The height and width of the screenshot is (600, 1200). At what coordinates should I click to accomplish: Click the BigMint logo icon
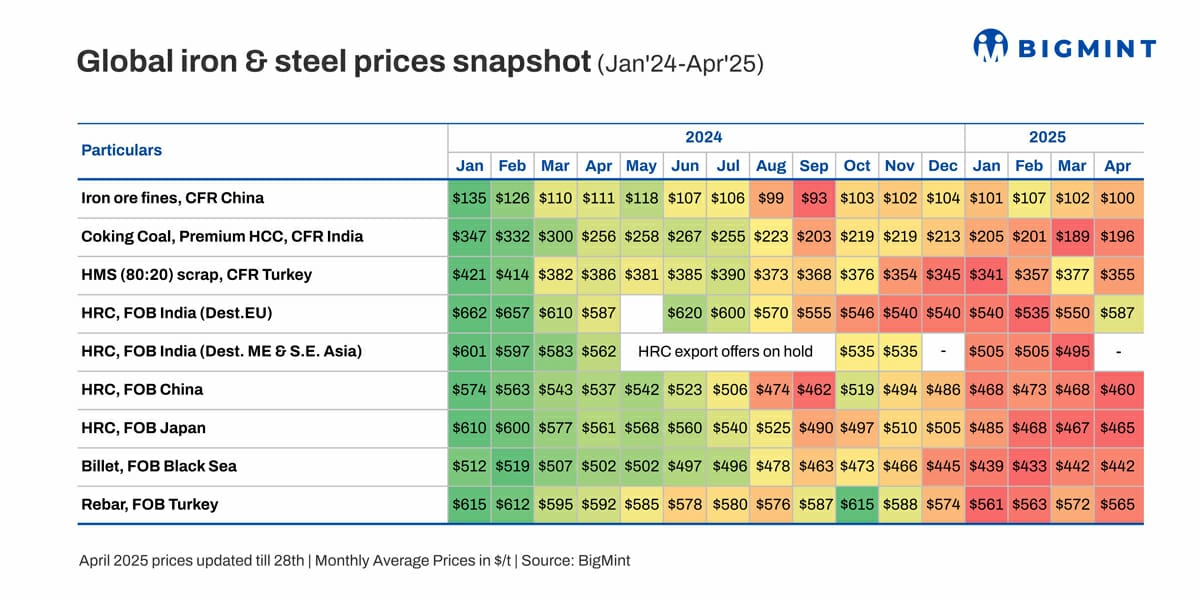pos(989,46)
